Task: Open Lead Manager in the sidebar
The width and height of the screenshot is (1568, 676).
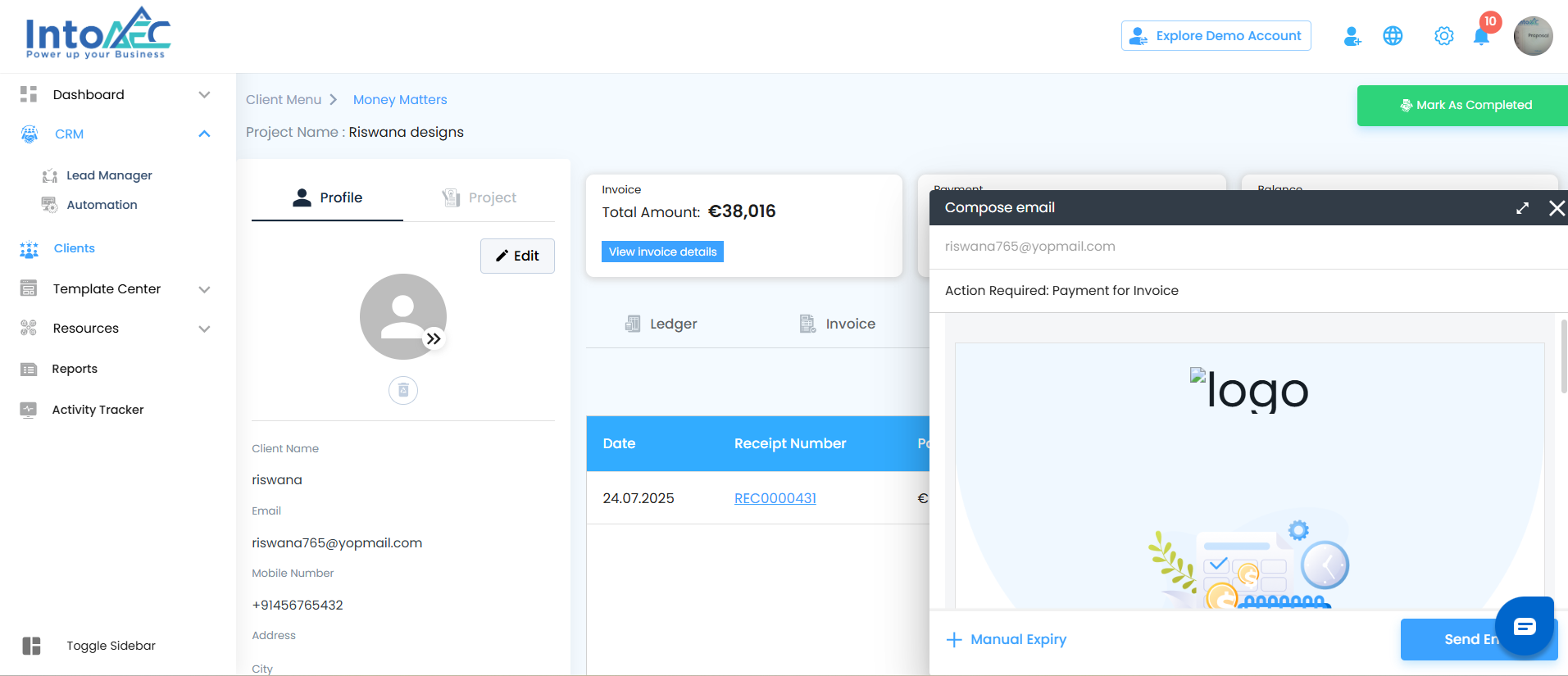Action: tap(109, 175)
